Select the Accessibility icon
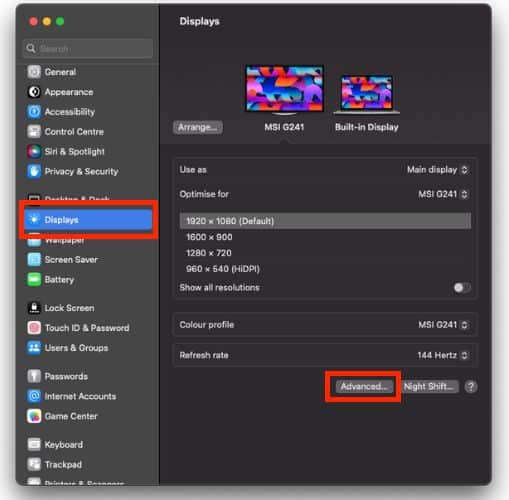 coord(34,112)
